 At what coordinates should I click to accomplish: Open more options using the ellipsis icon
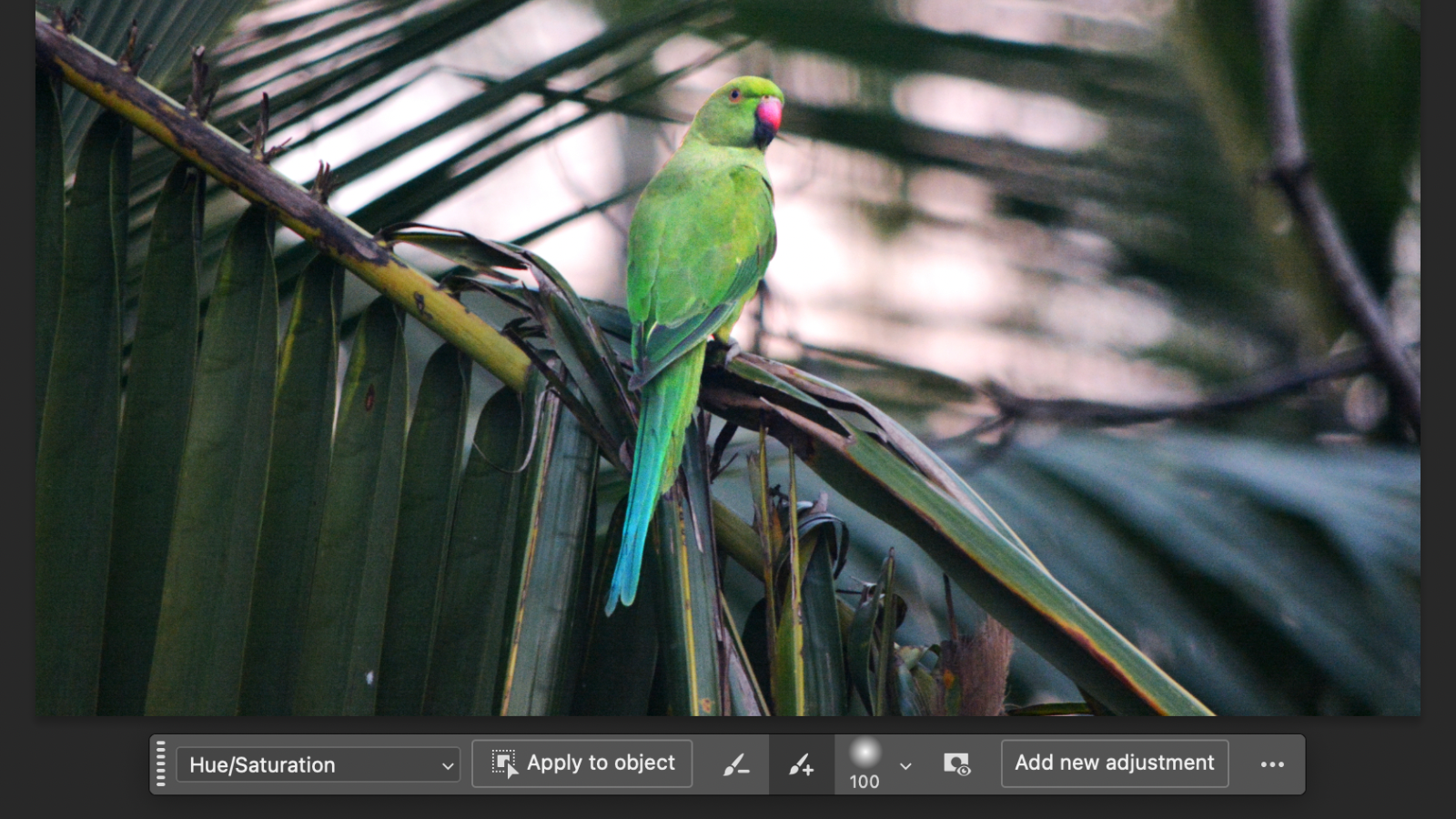pos(1272,763)
